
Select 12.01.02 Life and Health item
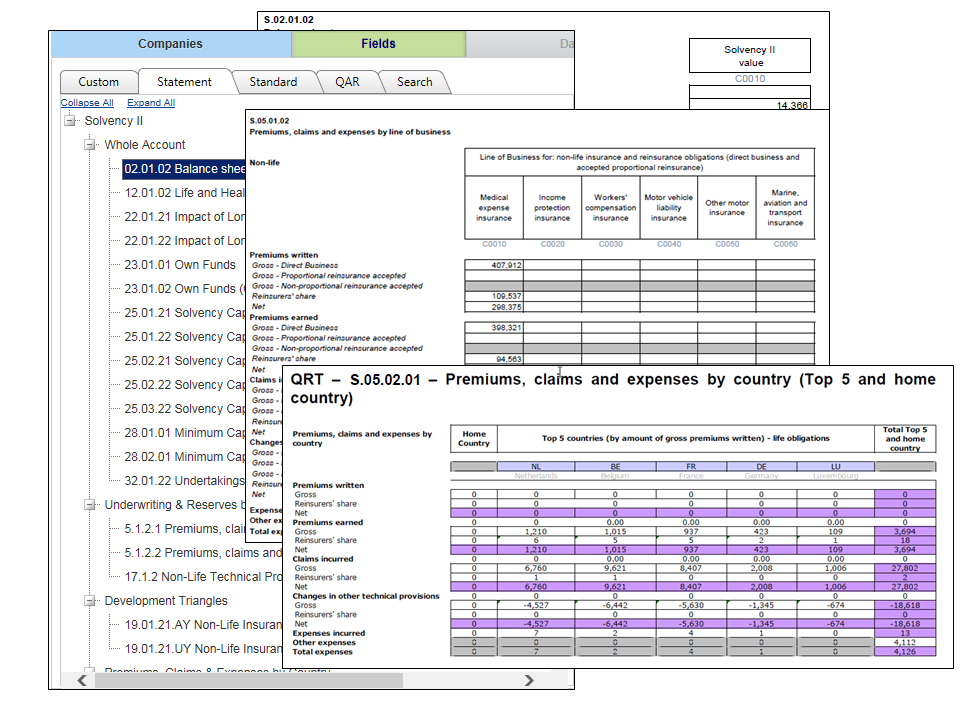pos(184,193)
